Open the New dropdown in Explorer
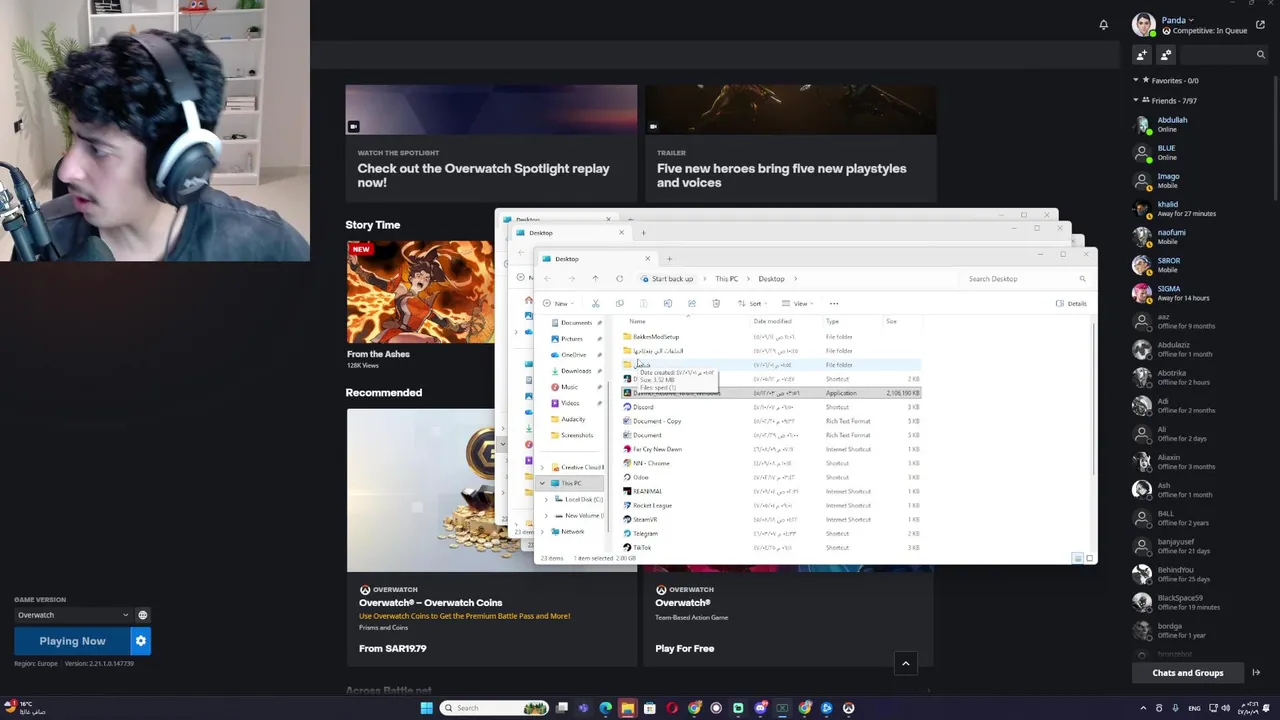Screen dimensions: 1280x720 click(559, 303)
